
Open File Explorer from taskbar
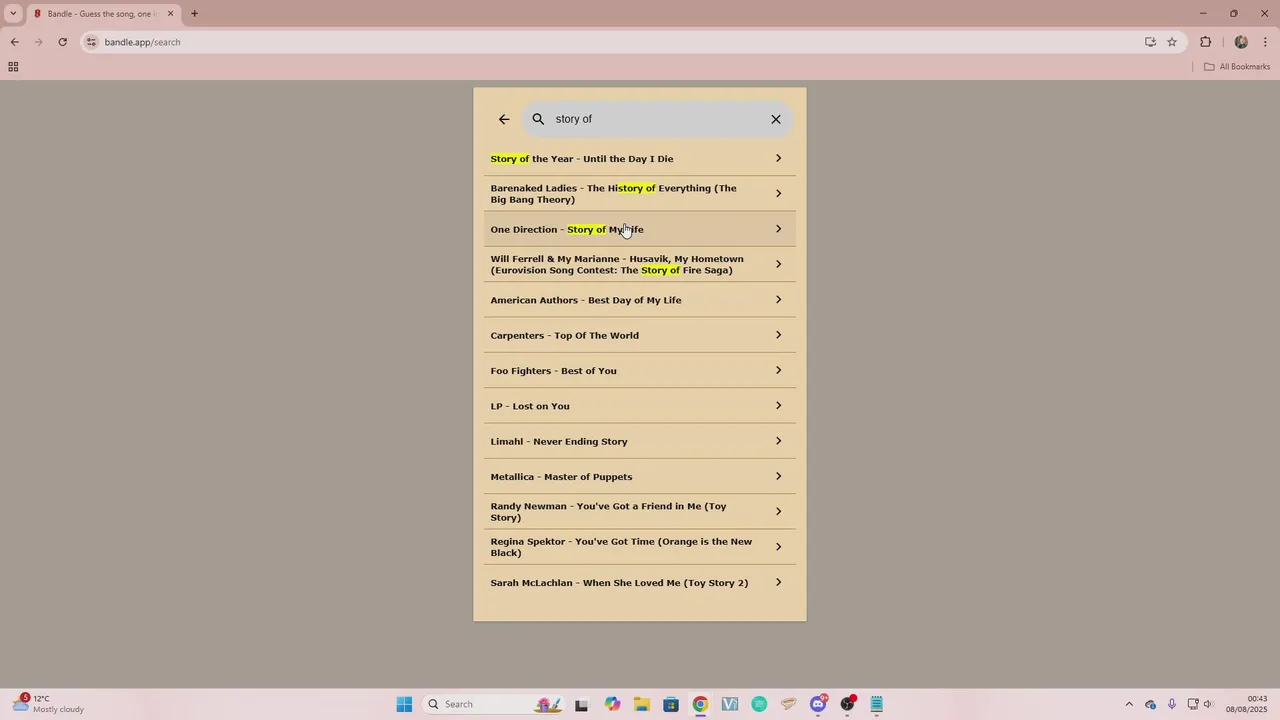tap(641, 704)
